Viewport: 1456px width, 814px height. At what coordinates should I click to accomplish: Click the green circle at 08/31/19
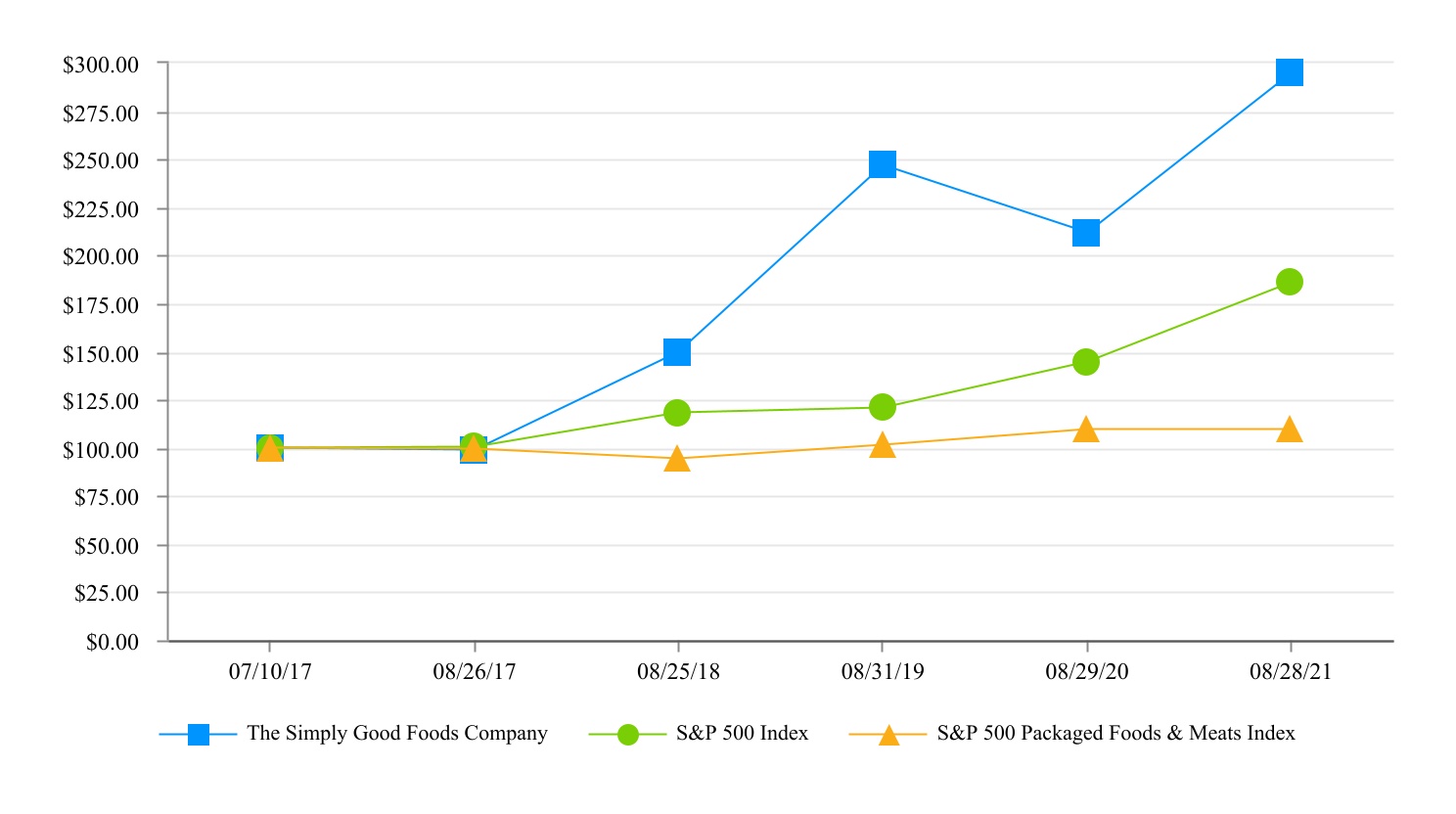[882, 407]
